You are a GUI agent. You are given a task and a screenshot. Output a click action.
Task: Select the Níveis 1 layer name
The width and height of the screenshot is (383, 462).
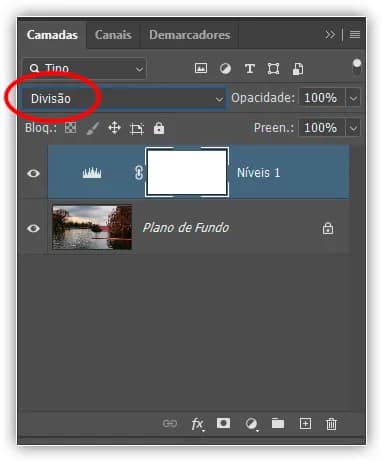(x=258, y=173)
